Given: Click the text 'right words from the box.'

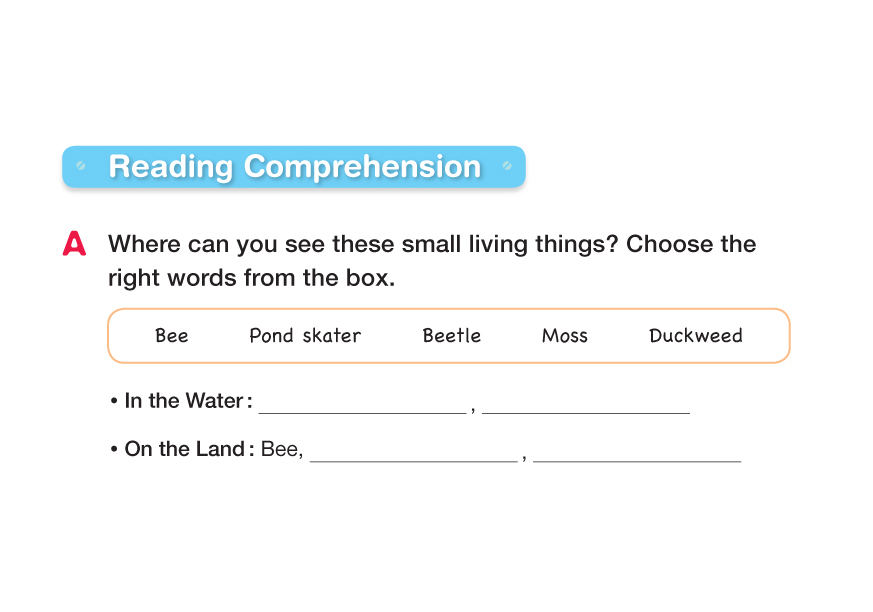Looking at the screenshot, I should click(251, 278).
